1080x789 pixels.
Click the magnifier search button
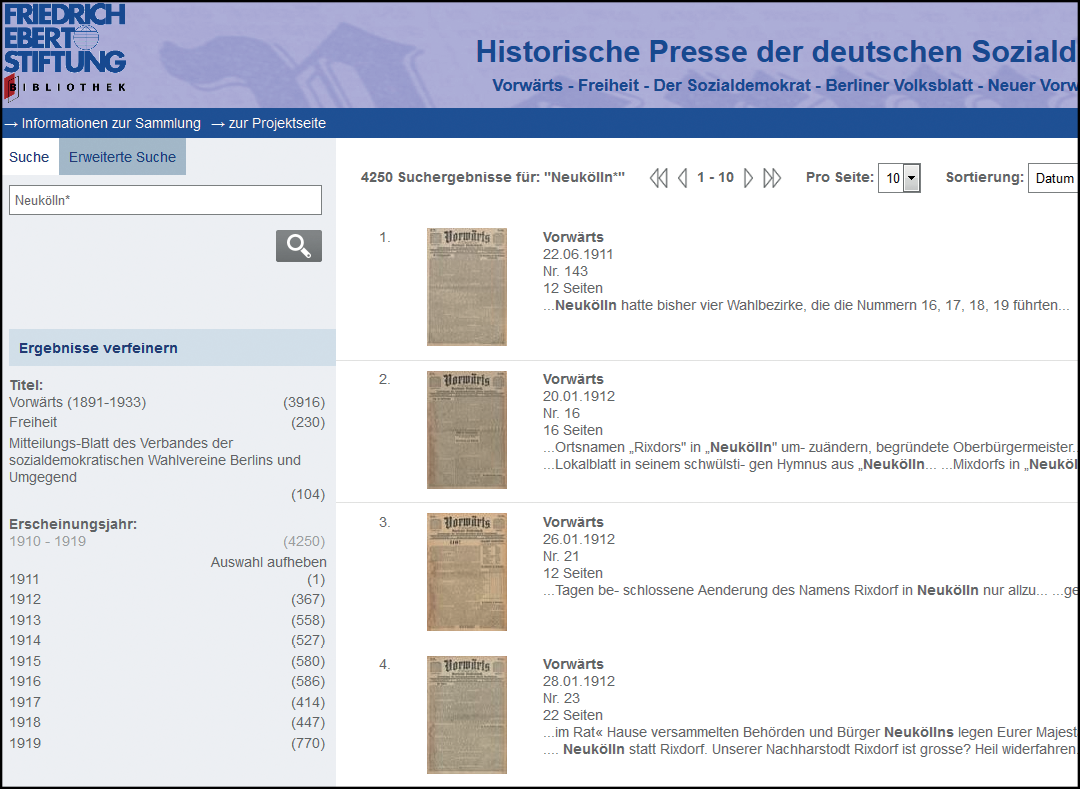[x=299, y=246]
